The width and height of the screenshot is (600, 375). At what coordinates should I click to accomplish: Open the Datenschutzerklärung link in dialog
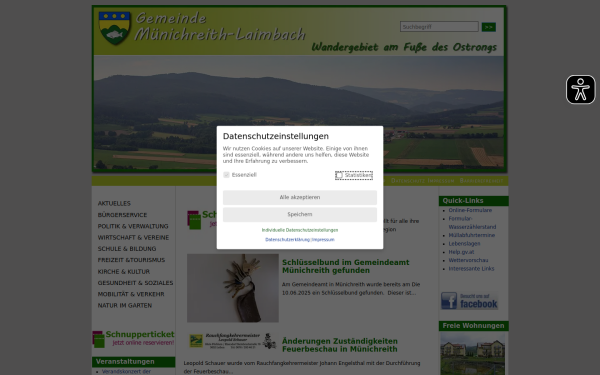pyautogui.click(x=287, y=240)
